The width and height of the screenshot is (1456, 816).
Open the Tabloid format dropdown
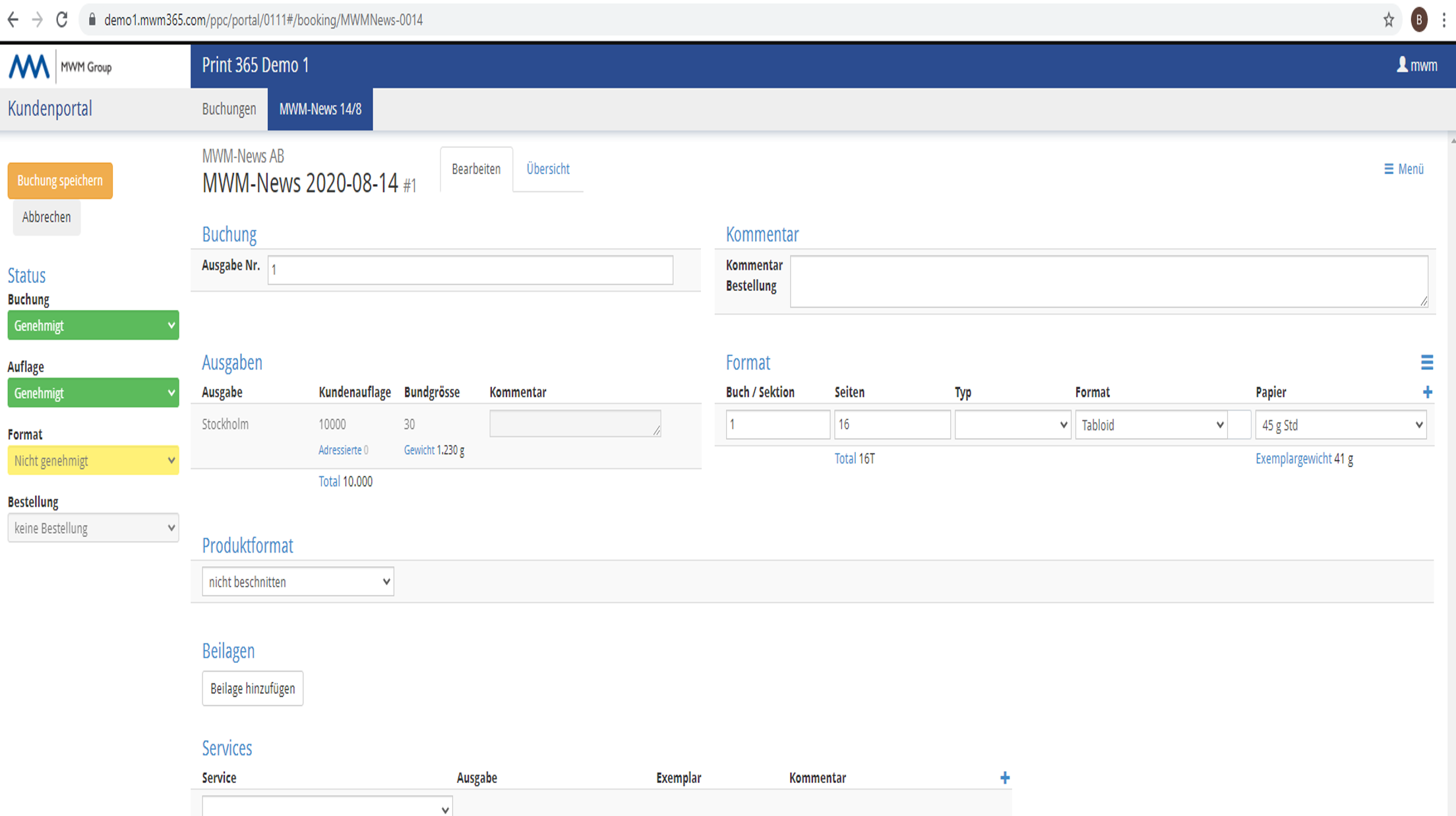pos(1151,425)
